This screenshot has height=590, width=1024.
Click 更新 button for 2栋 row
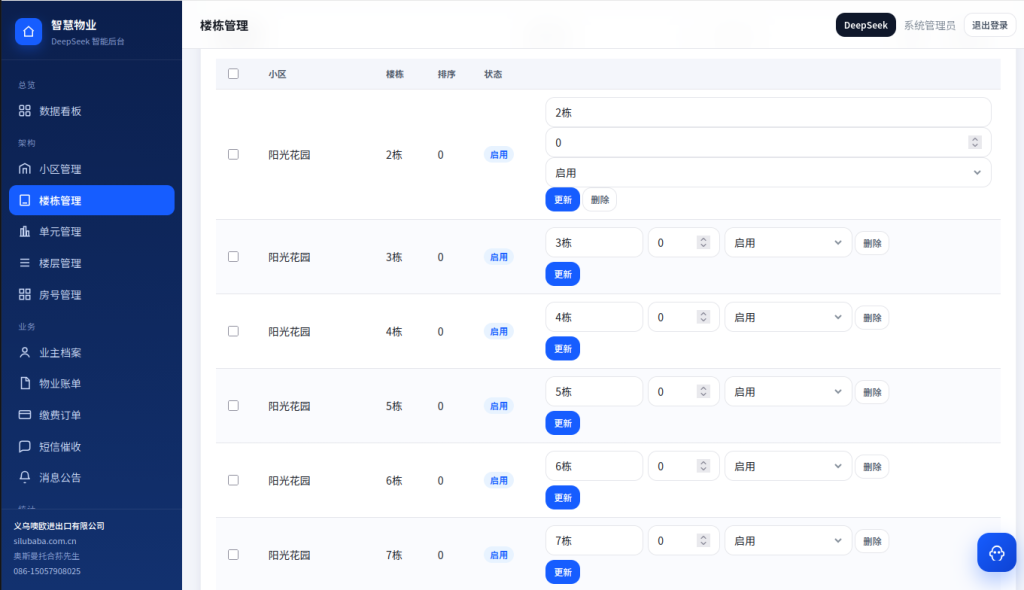point(562,199)
